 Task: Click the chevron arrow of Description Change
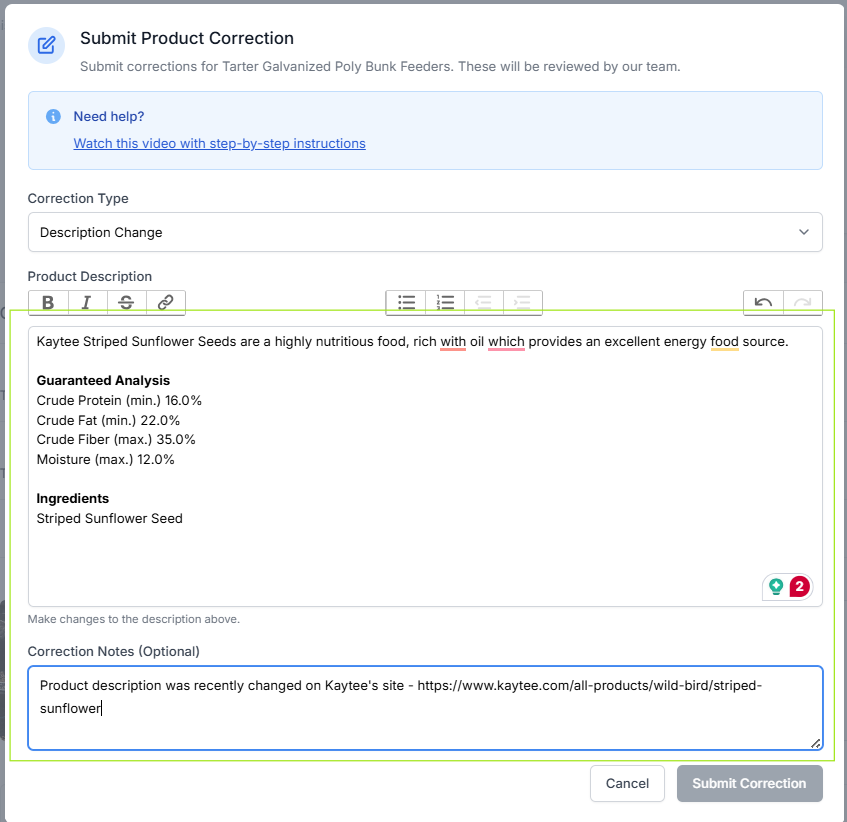tap(804, 232)
